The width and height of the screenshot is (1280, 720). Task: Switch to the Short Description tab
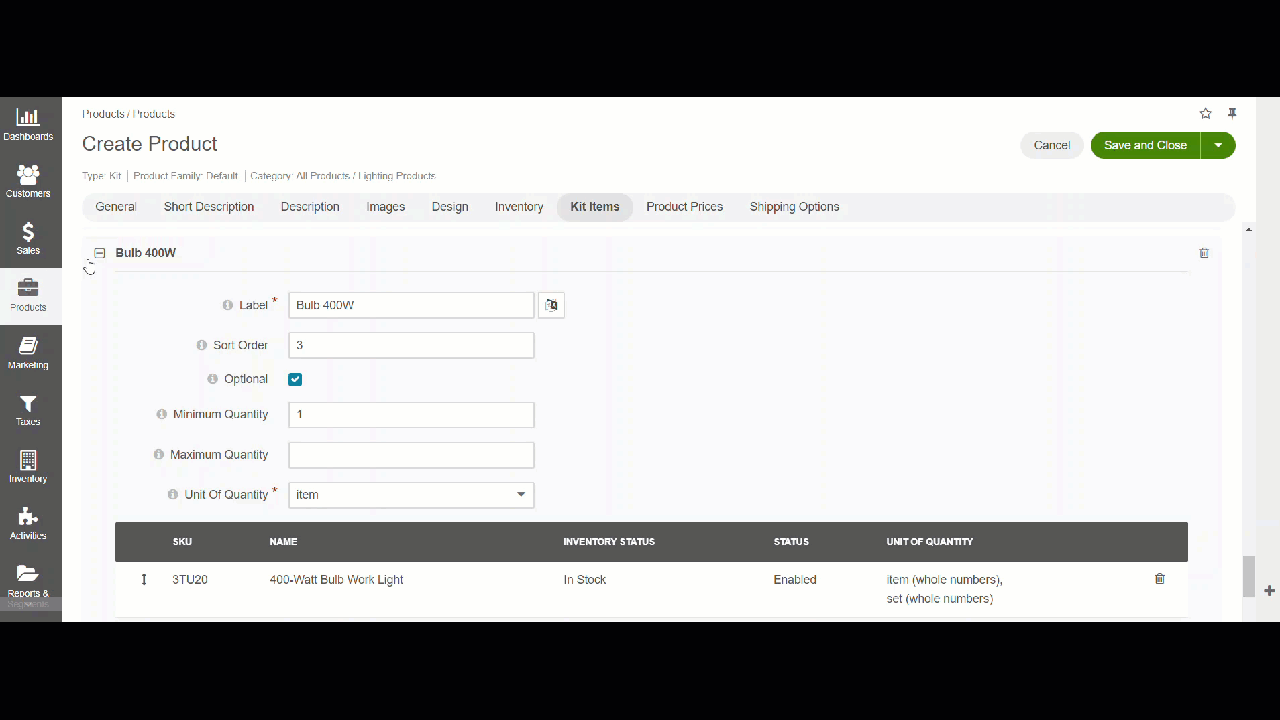pyautogui.click(x=209, y=207)
